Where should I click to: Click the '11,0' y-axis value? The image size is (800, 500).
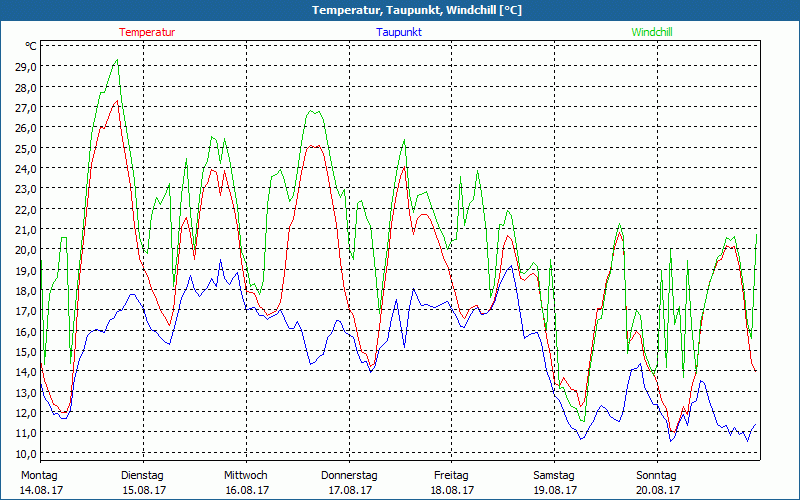coord(26,433)
